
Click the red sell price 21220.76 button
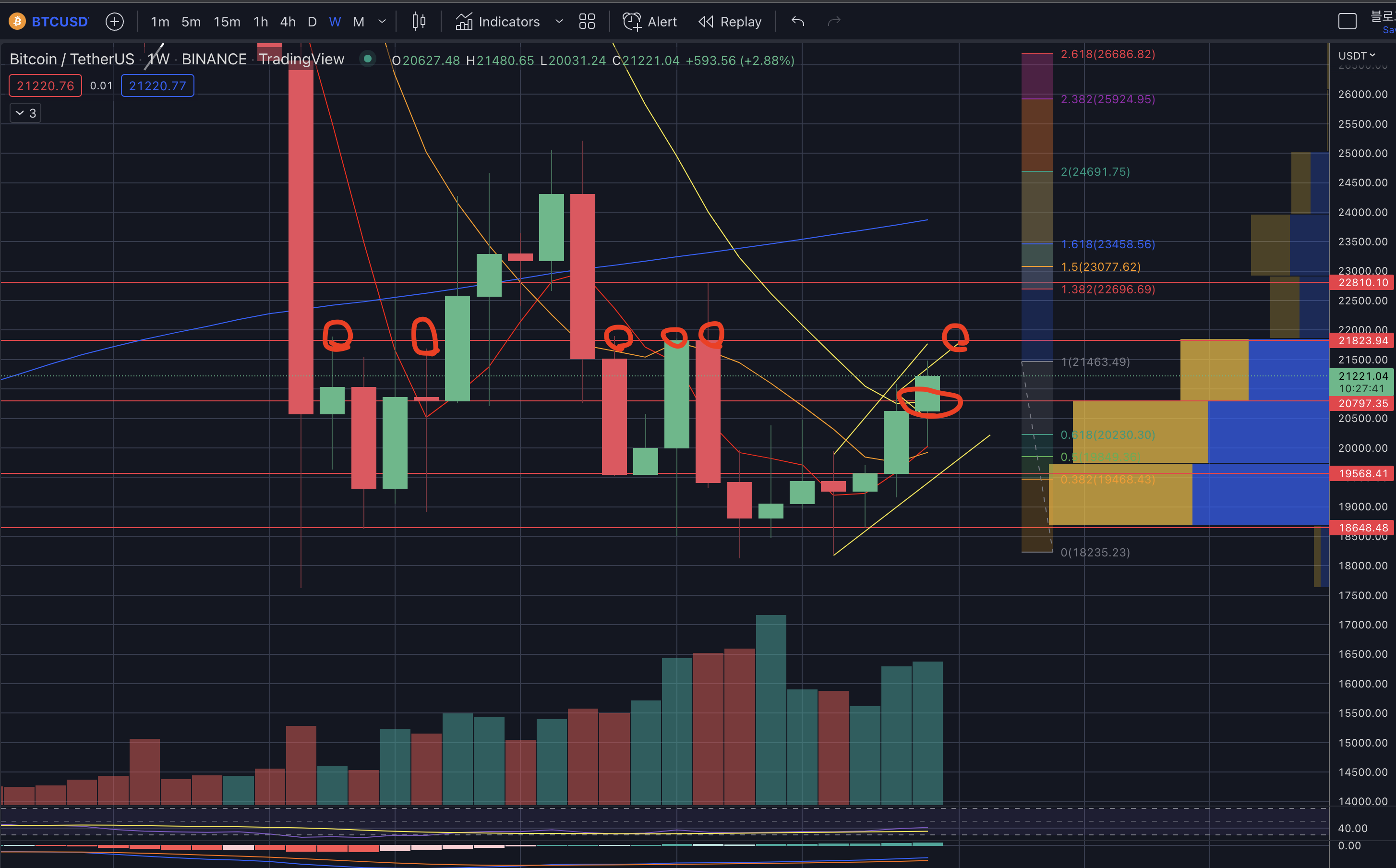[x=45, y=86]
